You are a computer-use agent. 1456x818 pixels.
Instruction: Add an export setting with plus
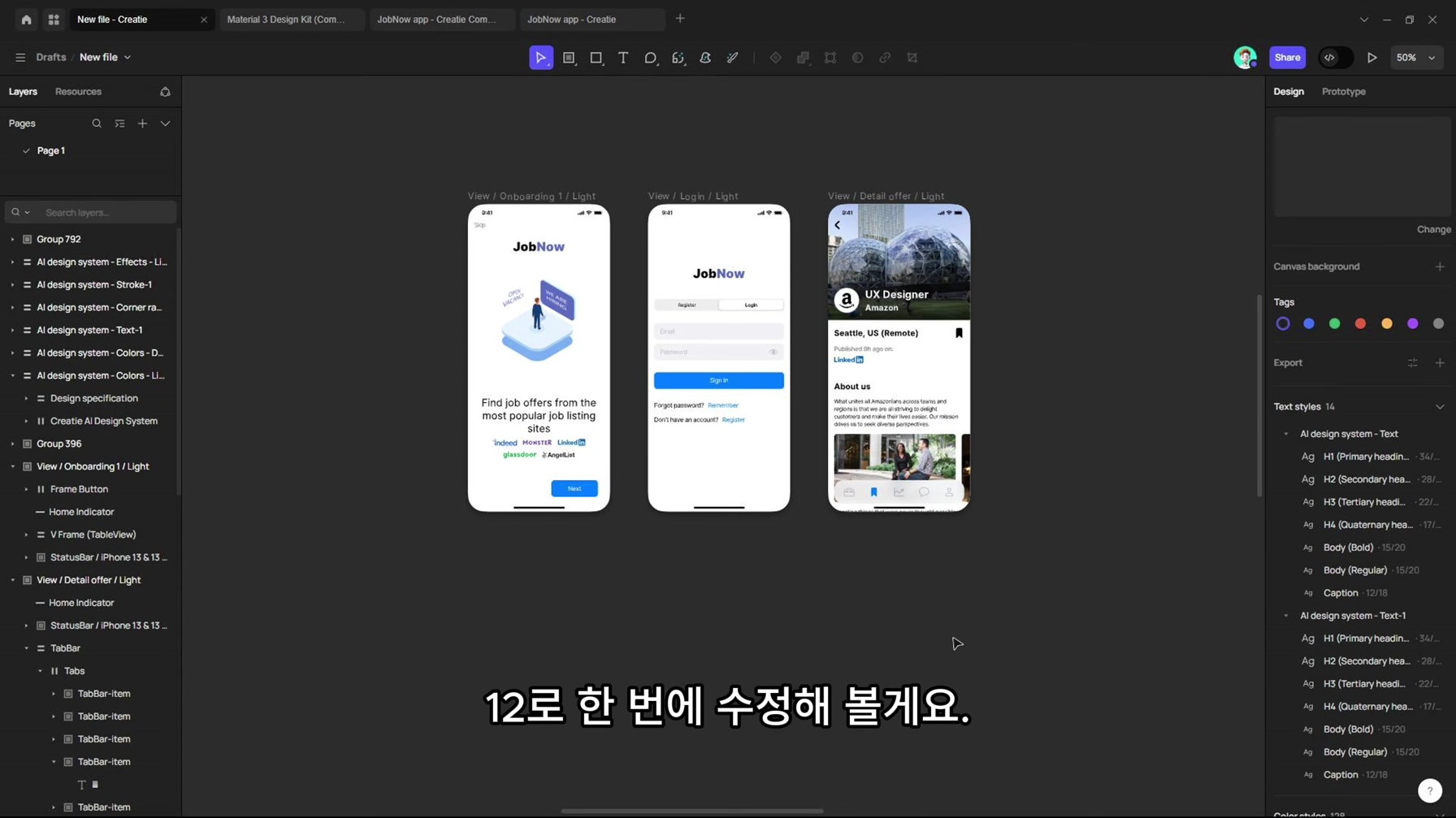[1440, 363]
